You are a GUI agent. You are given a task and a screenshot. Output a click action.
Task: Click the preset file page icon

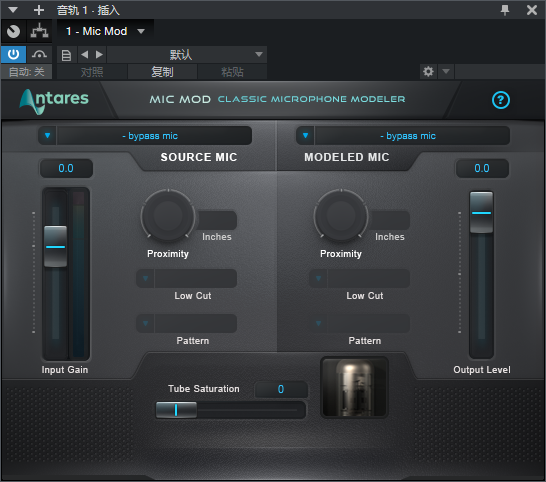point(66,55)
